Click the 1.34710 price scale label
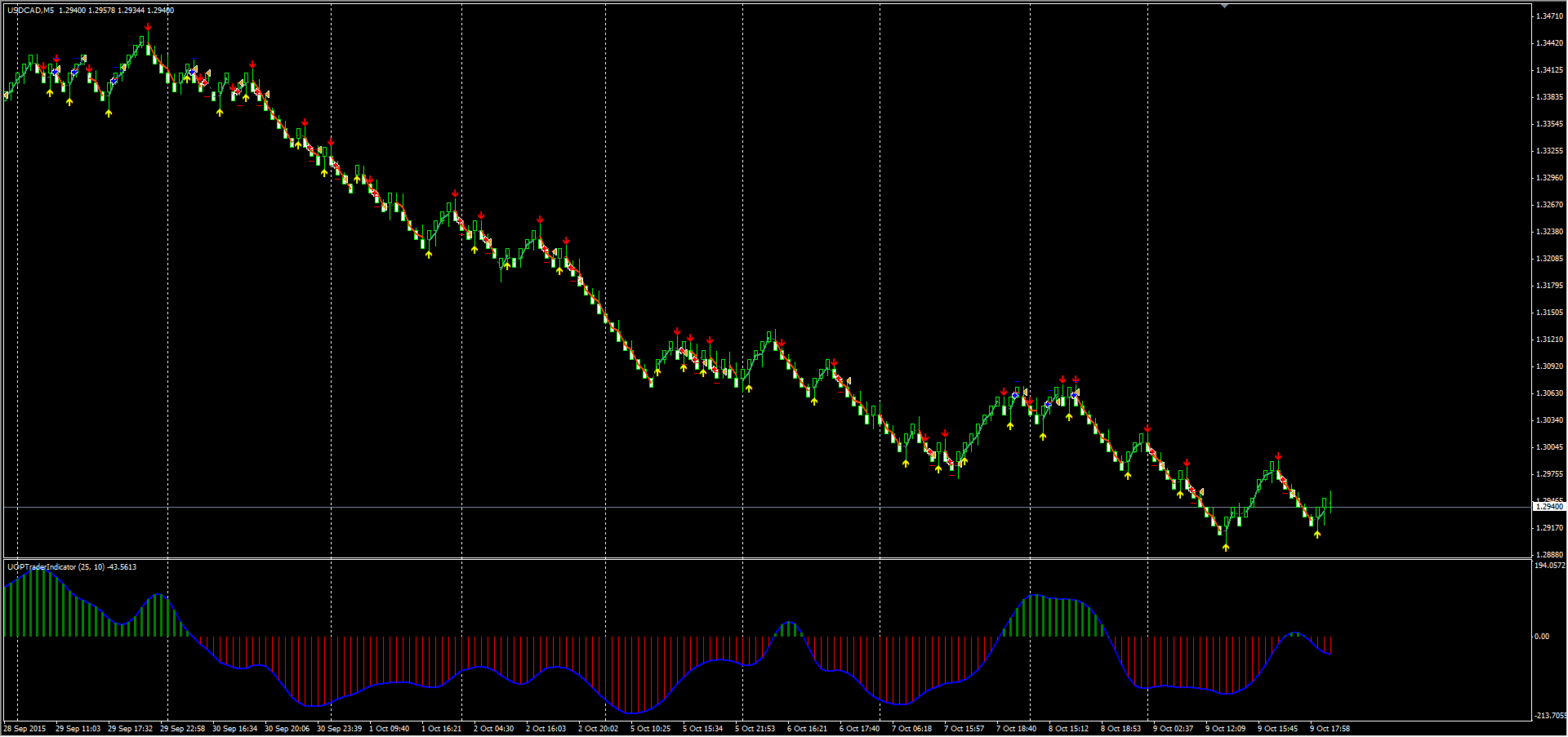This screenshot has width=1568, height=737. tap(1549, 16)
